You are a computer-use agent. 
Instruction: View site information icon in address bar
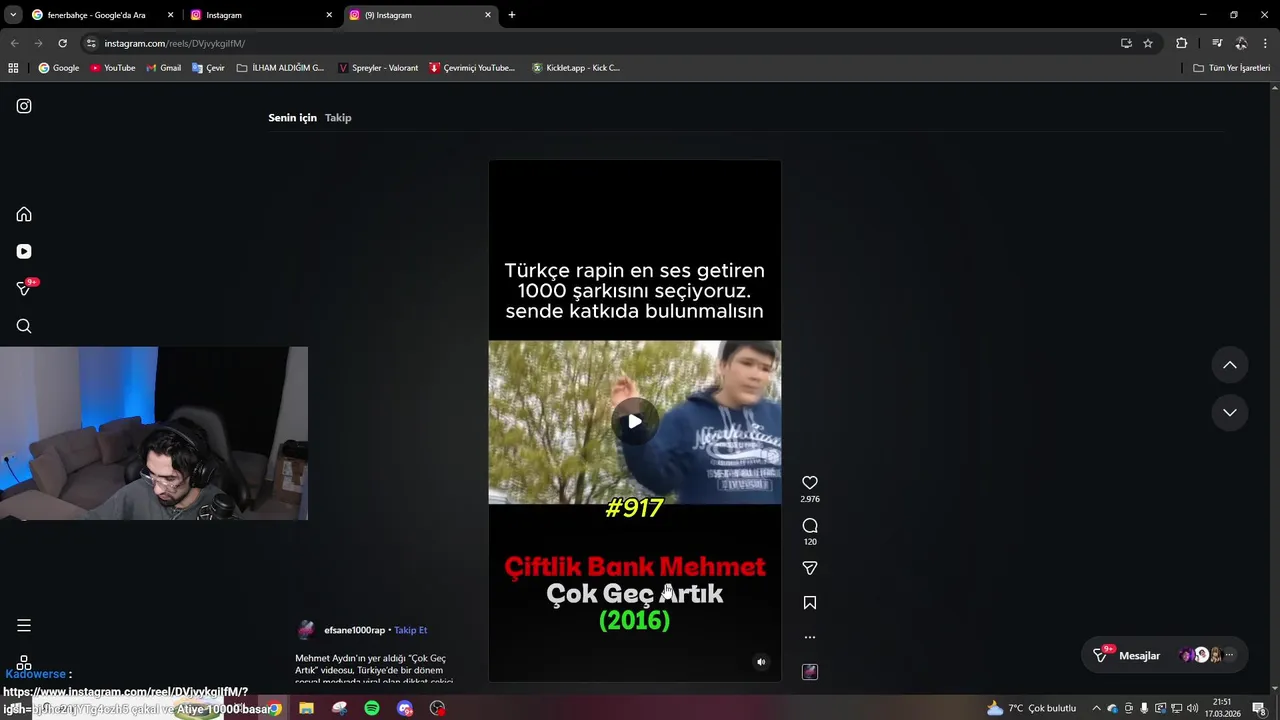click(x=91, y=43)
